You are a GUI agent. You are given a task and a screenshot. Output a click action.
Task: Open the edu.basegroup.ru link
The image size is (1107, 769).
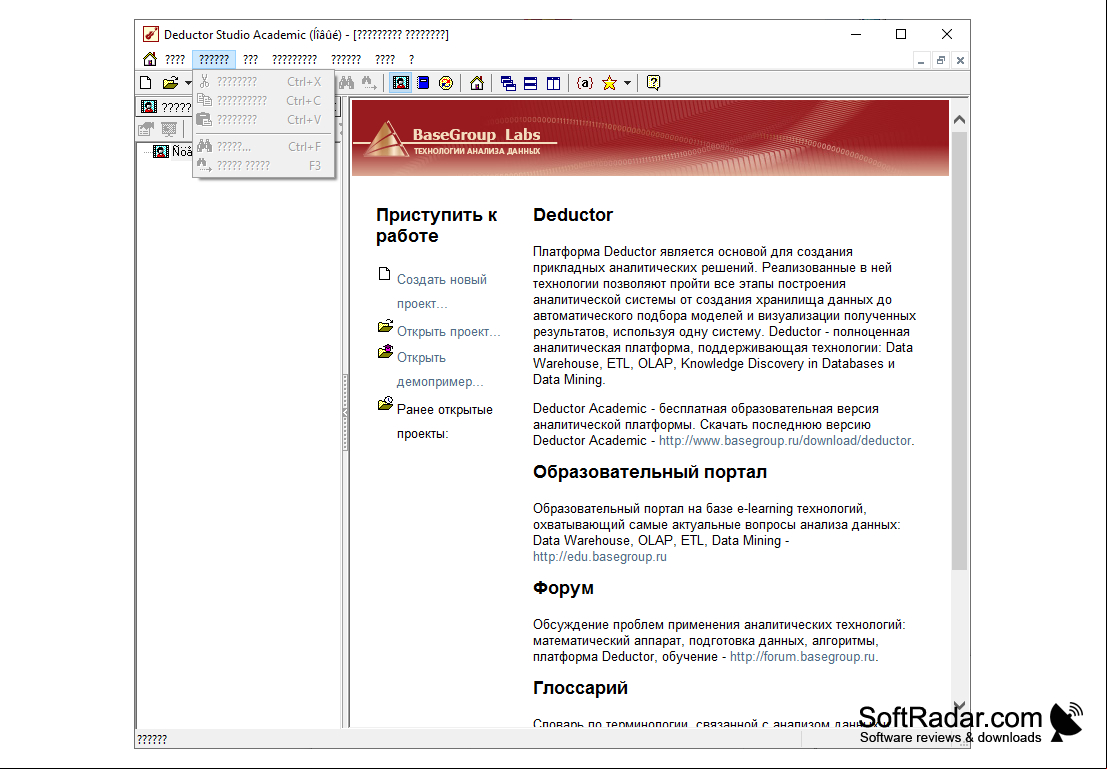[599, 556]
